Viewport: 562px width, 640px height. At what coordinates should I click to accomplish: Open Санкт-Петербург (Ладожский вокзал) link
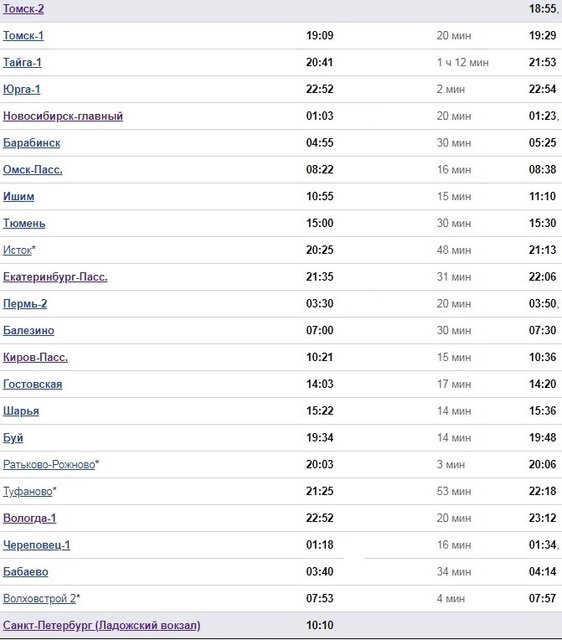click(x=102, y=625)
